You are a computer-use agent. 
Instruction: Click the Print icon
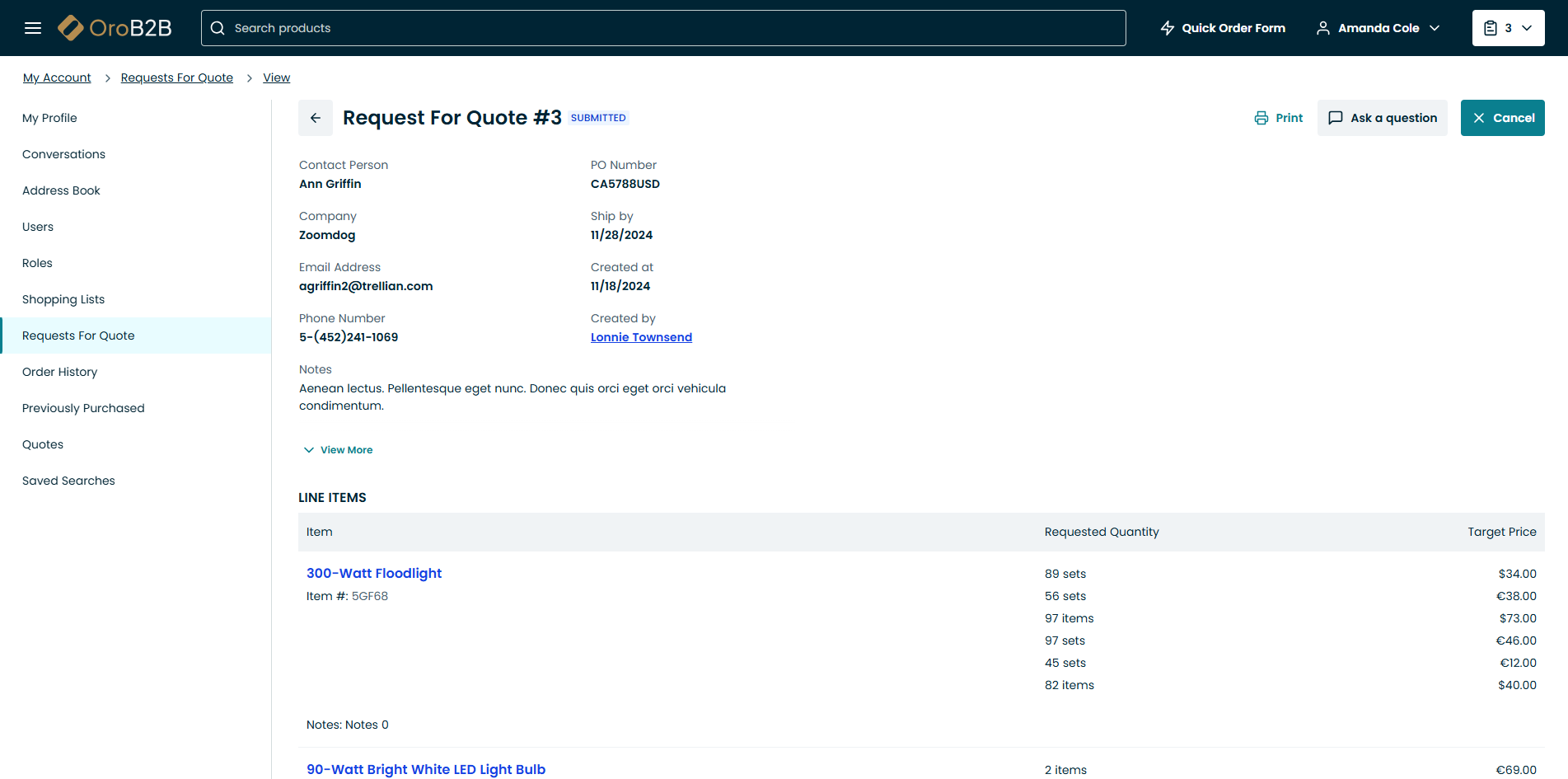pyautogui.click(x=1261, y=118)
